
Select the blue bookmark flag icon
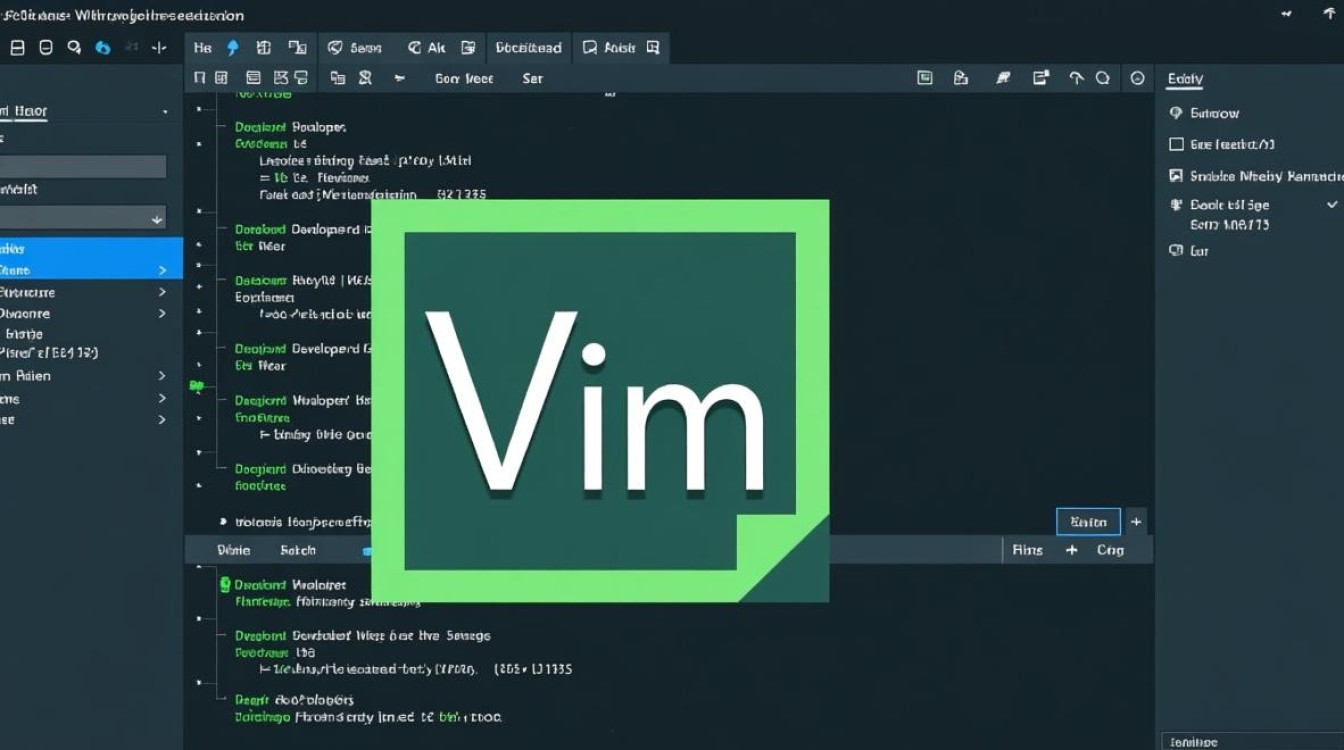point(231,46)
